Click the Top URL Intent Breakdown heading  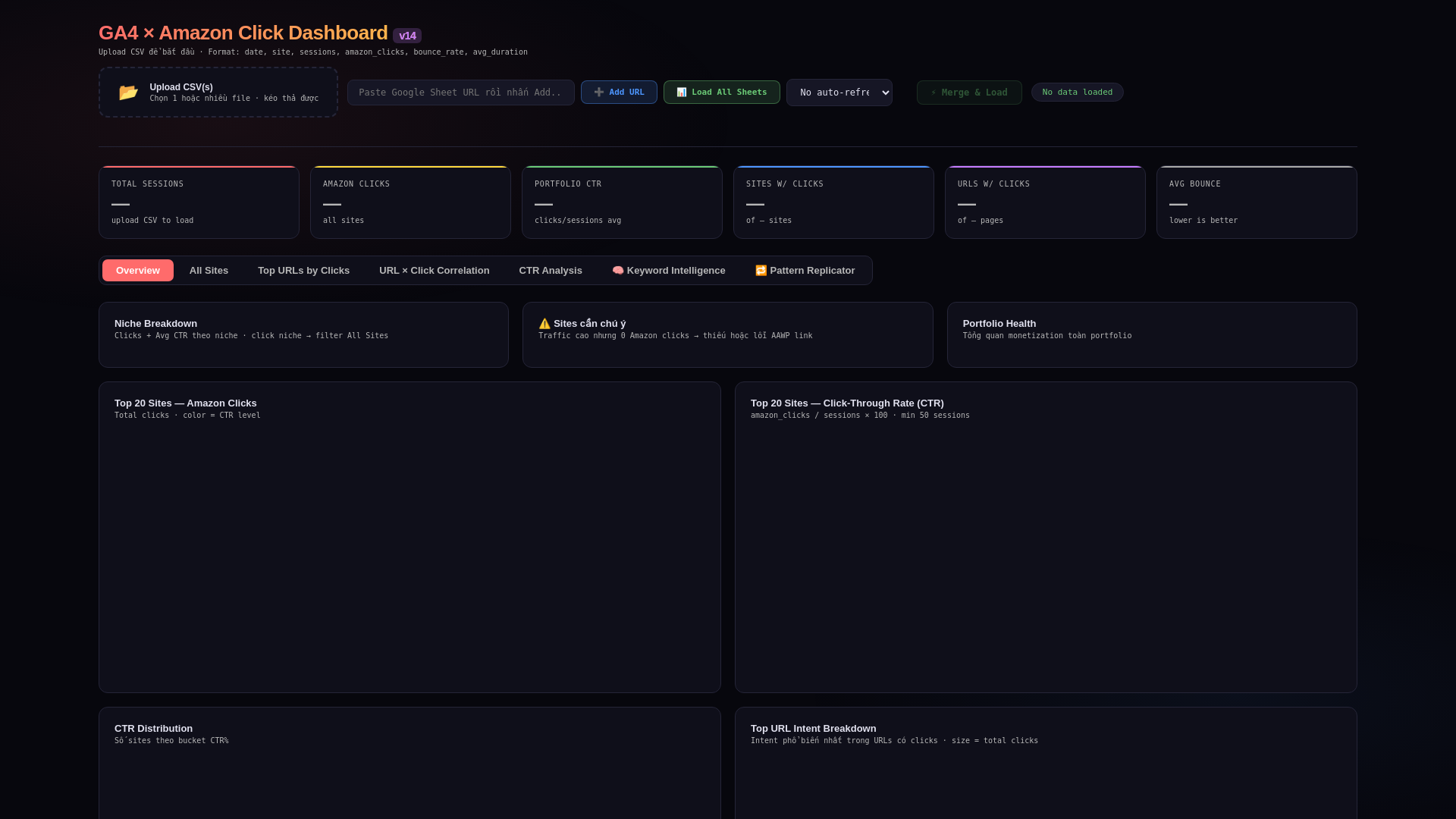(813, 729)
